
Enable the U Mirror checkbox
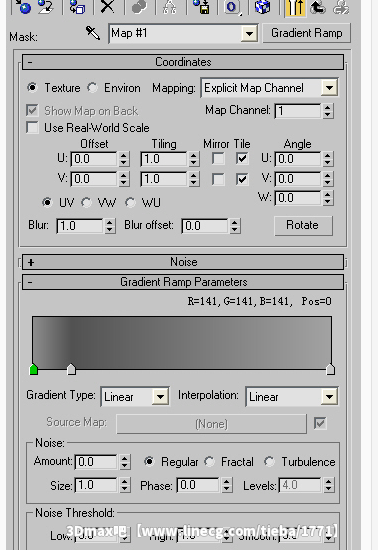click(218, 159)
